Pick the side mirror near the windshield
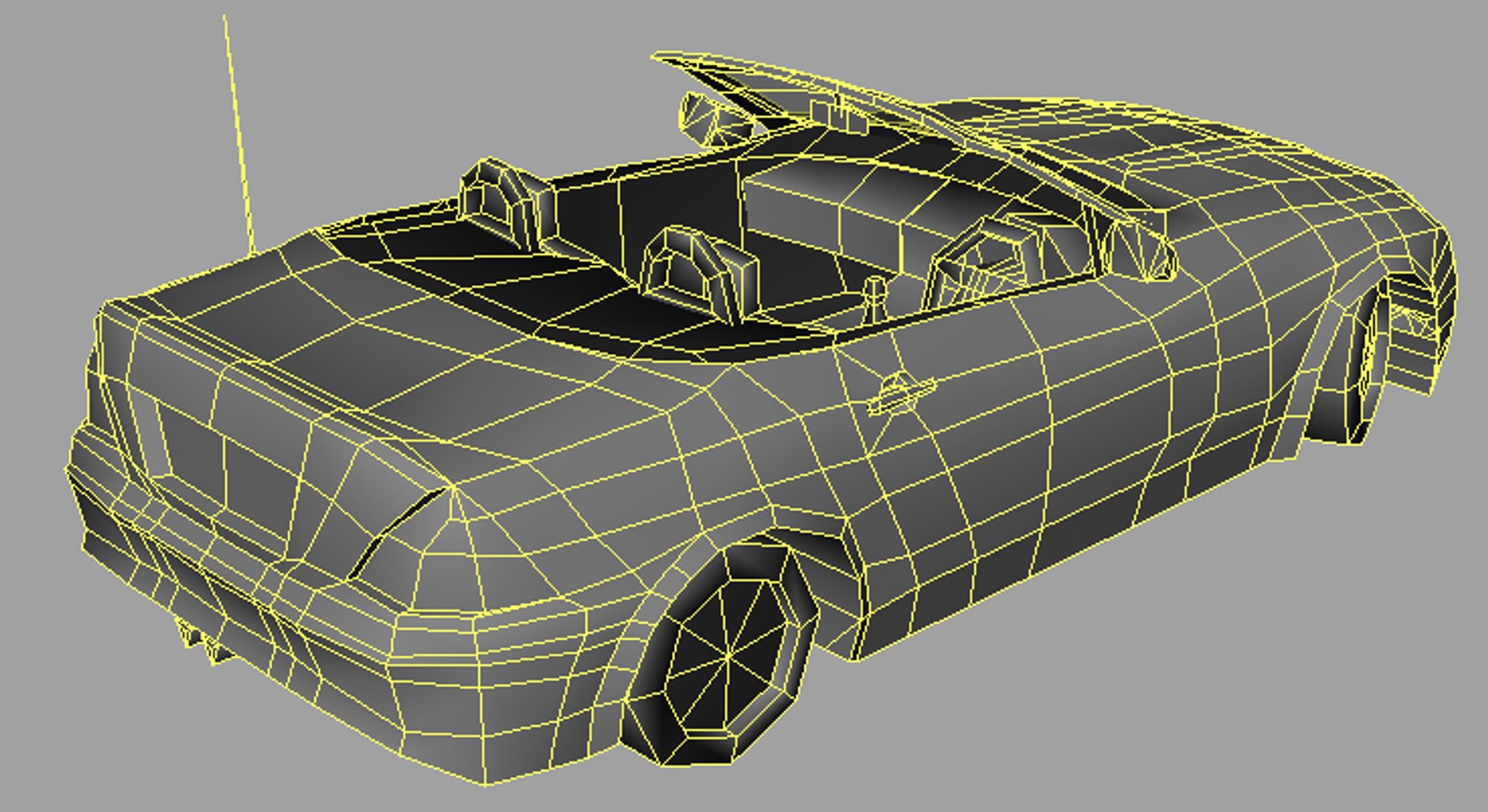 point(1139,248)
